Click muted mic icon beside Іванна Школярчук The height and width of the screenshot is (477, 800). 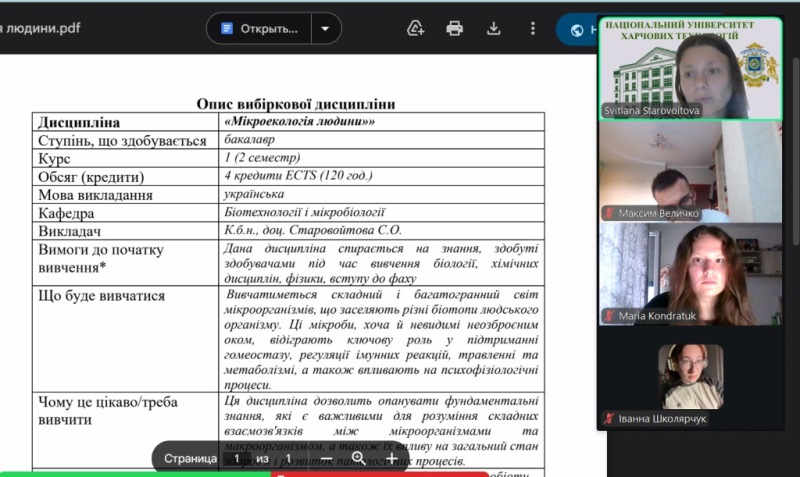pyautogui.click(x=609, y=419)
